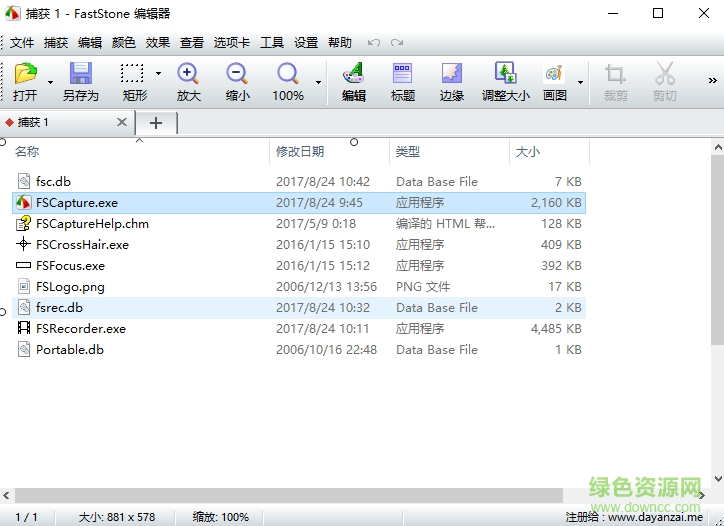
Task: Click the Paint (画图) toolbar icon
Action: pyautogui.click(x=554, y=75)
